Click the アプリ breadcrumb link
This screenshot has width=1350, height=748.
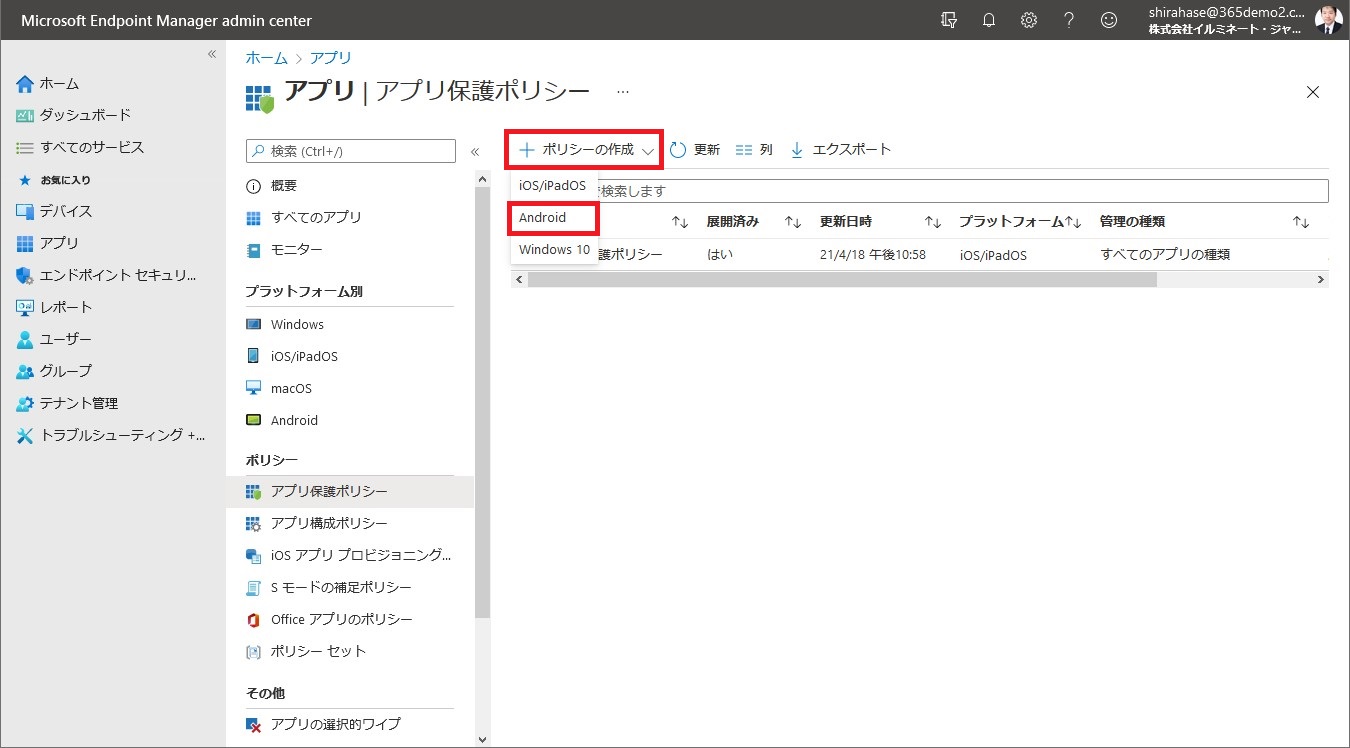pyautogui.click(x=331, y=58)
